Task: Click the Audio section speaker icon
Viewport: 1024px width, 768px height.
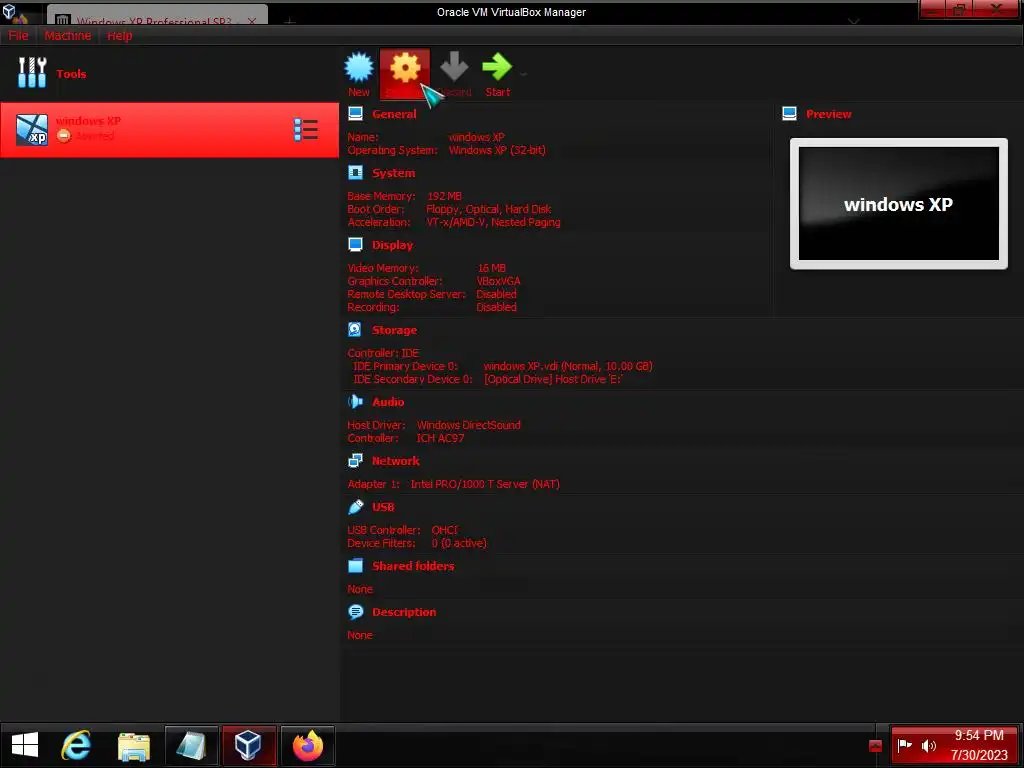Action: point(355,402)
